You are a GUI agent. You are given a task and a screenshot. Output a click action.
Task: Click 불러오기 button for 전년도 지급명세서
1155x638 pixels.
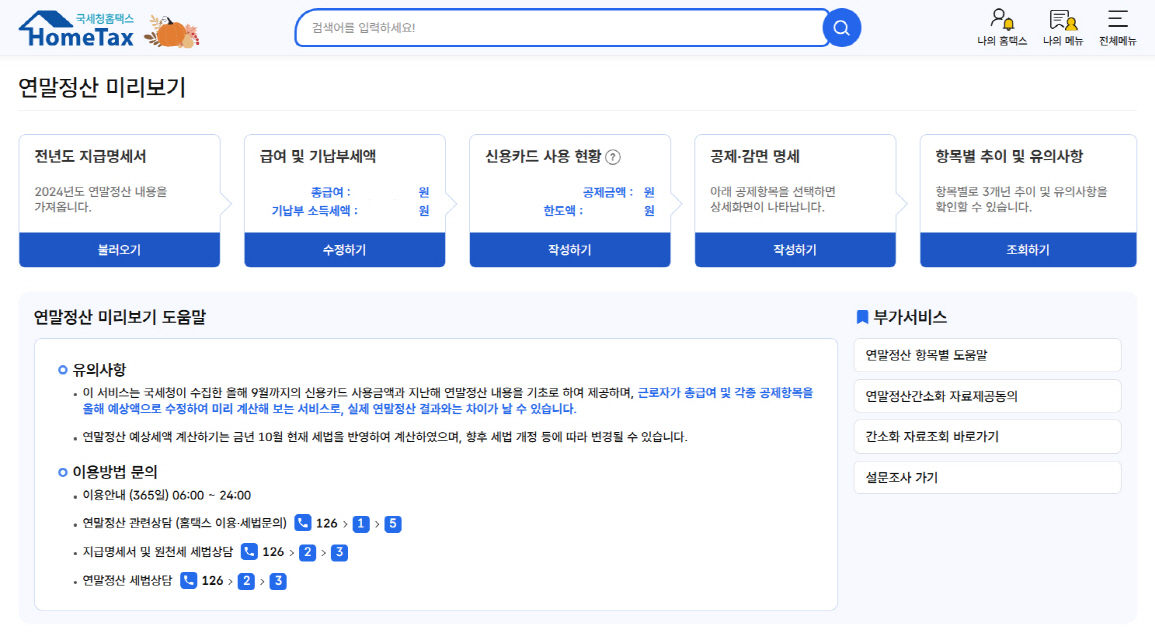[119, 250]
